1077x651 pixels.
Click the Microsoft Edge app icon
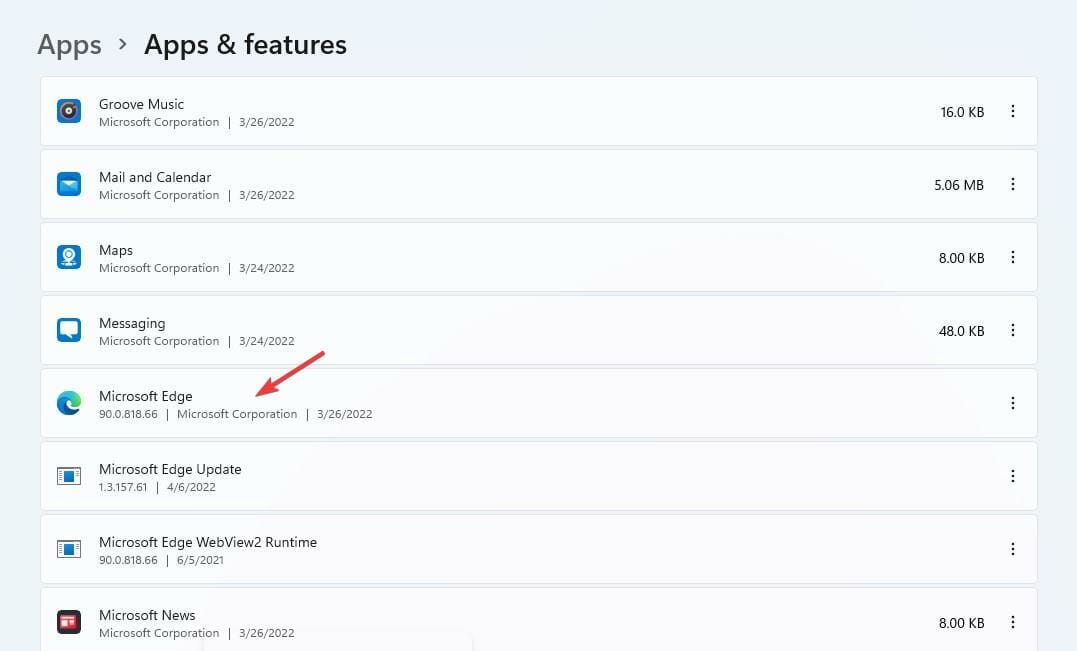click(69, 403)
